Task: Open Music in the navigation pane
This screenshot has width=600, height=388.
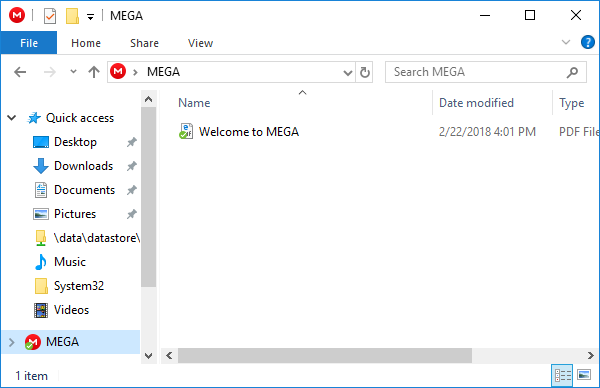Action: click(x=70, y=262)
